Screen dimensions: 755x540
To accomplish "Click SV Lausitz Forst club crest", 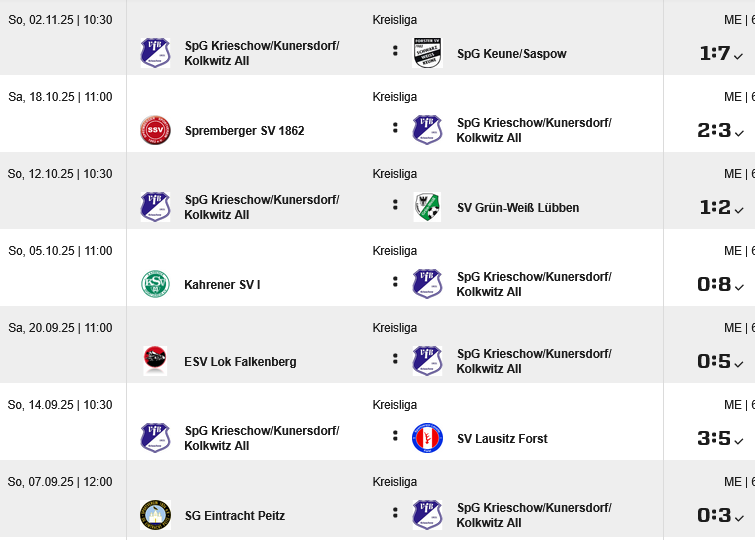I will pyautogui.click(x=427, y=438).
